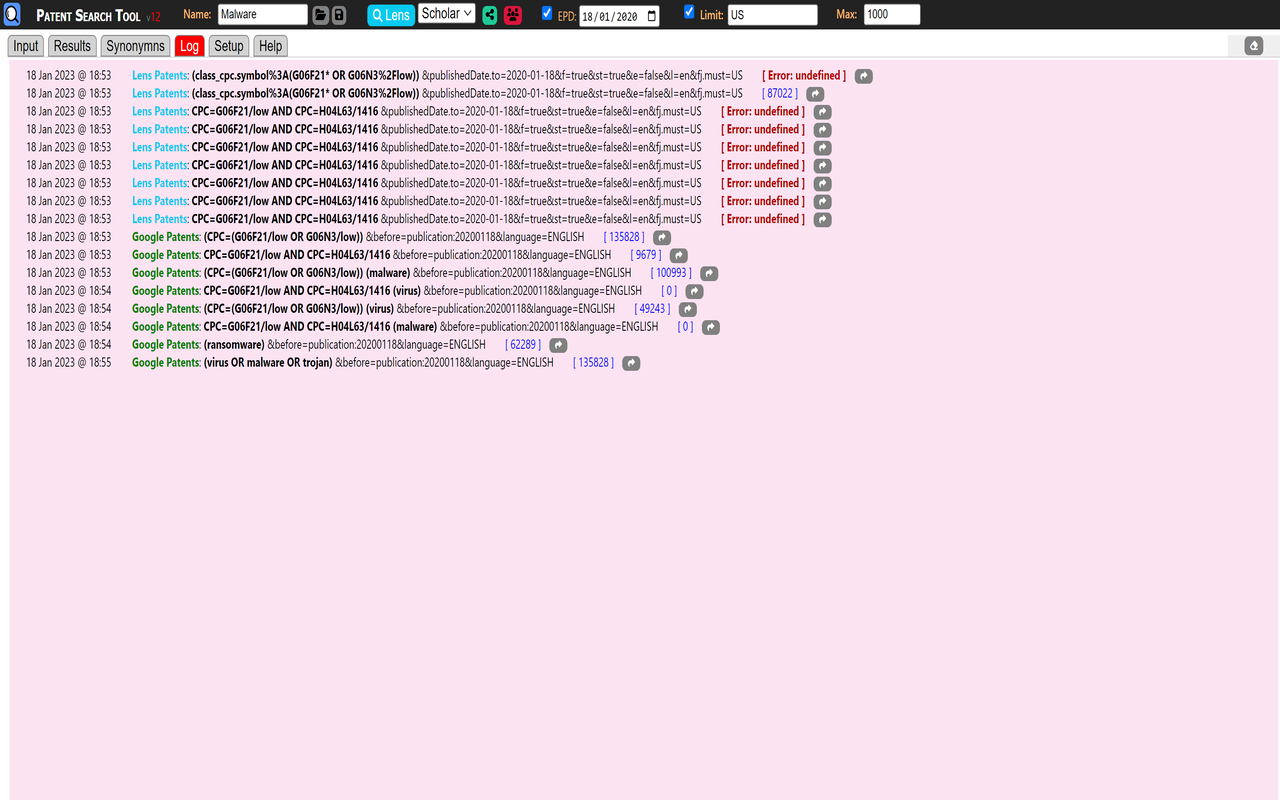Open the EPD date calendar picker icon
Image resolution: width=1280 pixels, height=800 pixels.
click(x=652, y=16)
